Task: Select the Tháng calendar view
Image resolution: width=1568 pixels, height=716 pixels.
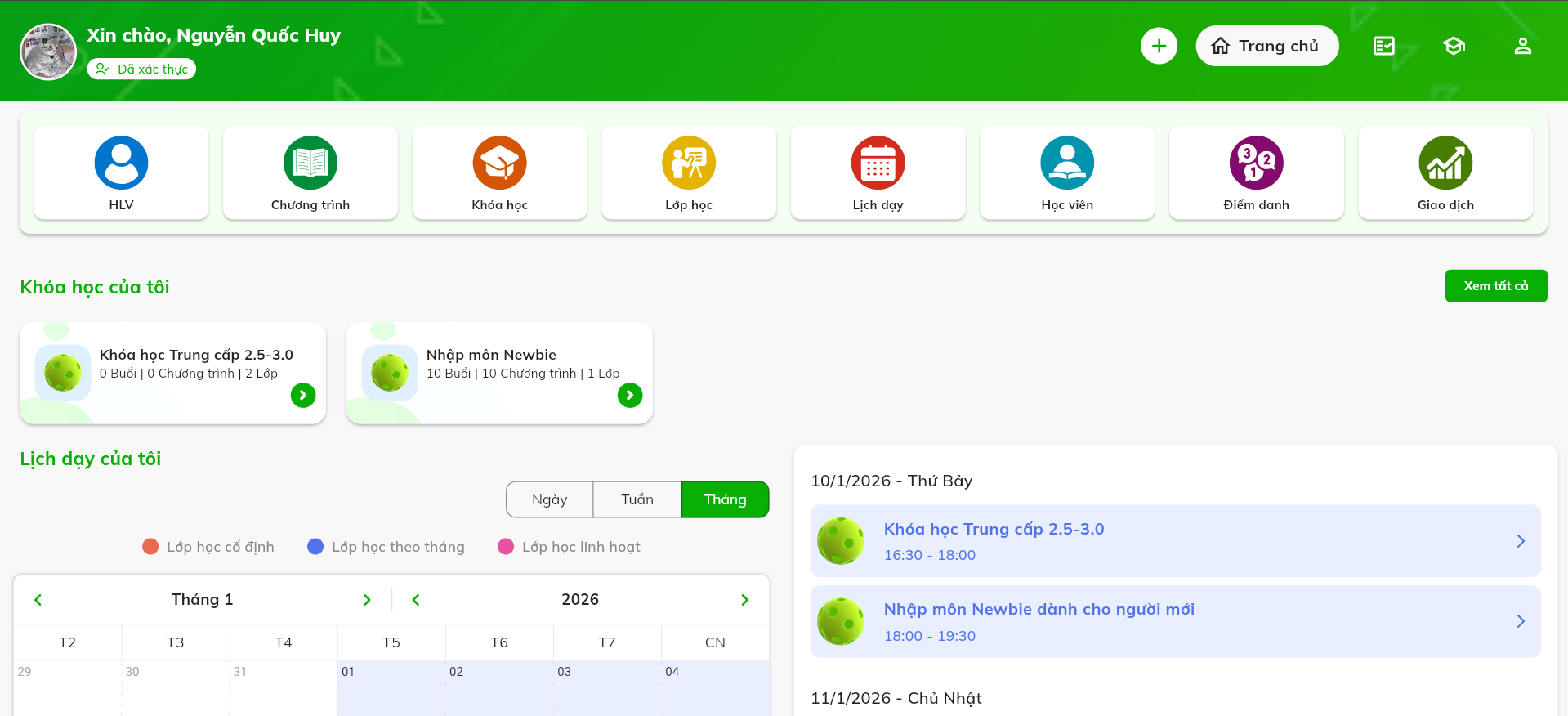Action: (x=725, y=499)
